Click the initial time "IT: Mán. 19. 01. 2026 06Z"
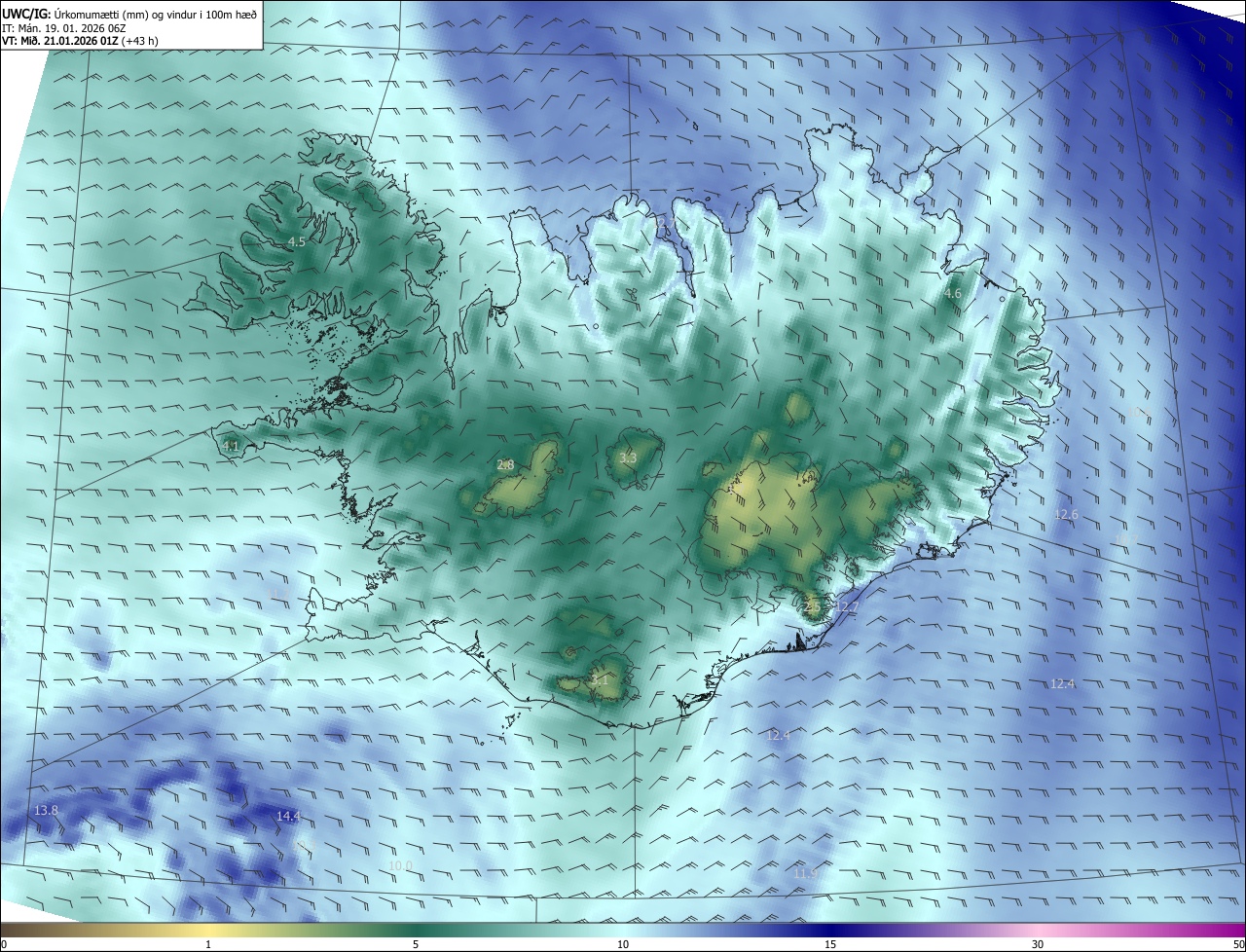The width and height of the screenshot is (1246, 952). point(64,28)
